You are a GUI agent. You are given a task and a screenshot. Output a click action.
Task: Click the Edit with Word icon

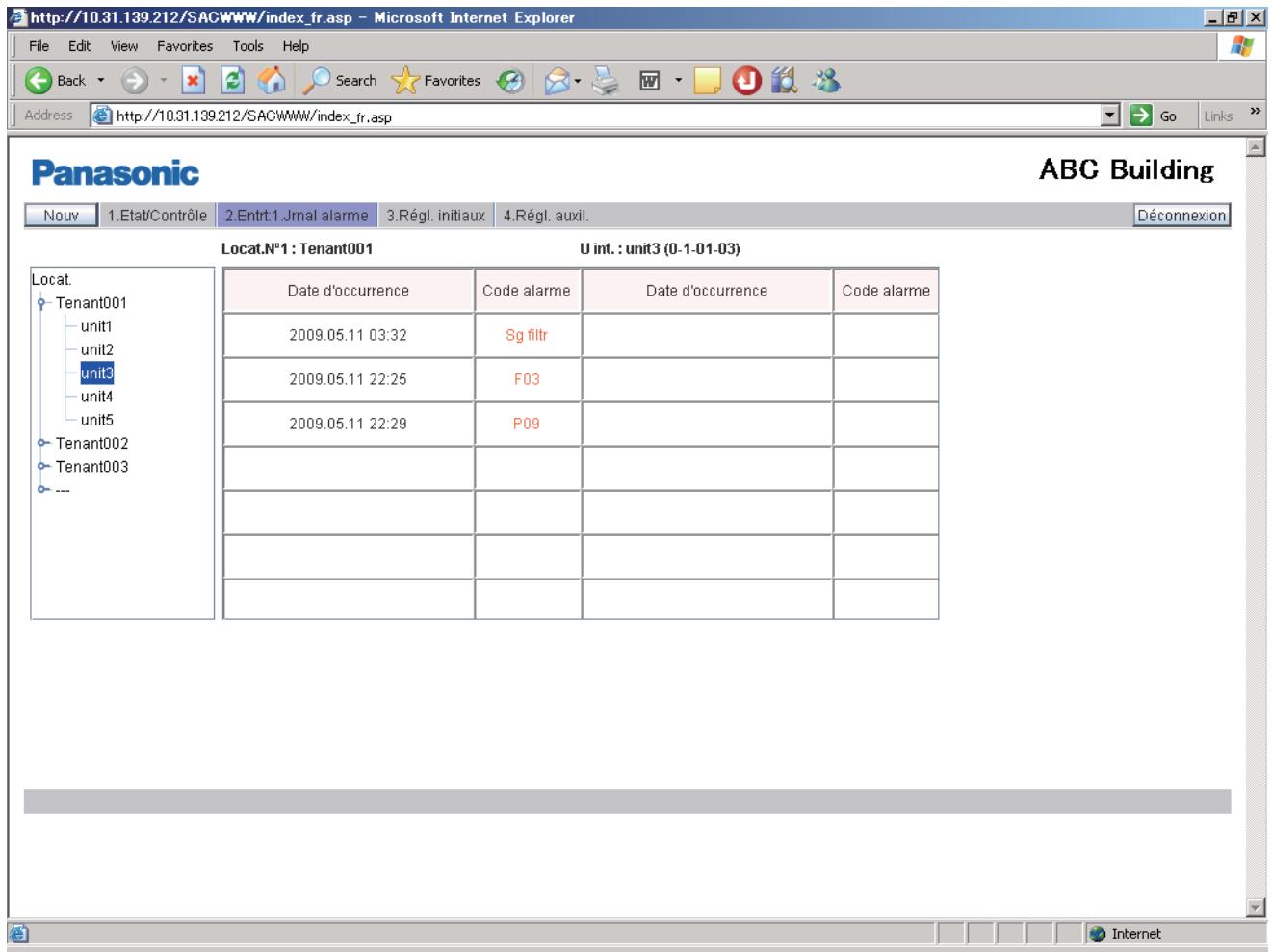[x=650, y=82]
